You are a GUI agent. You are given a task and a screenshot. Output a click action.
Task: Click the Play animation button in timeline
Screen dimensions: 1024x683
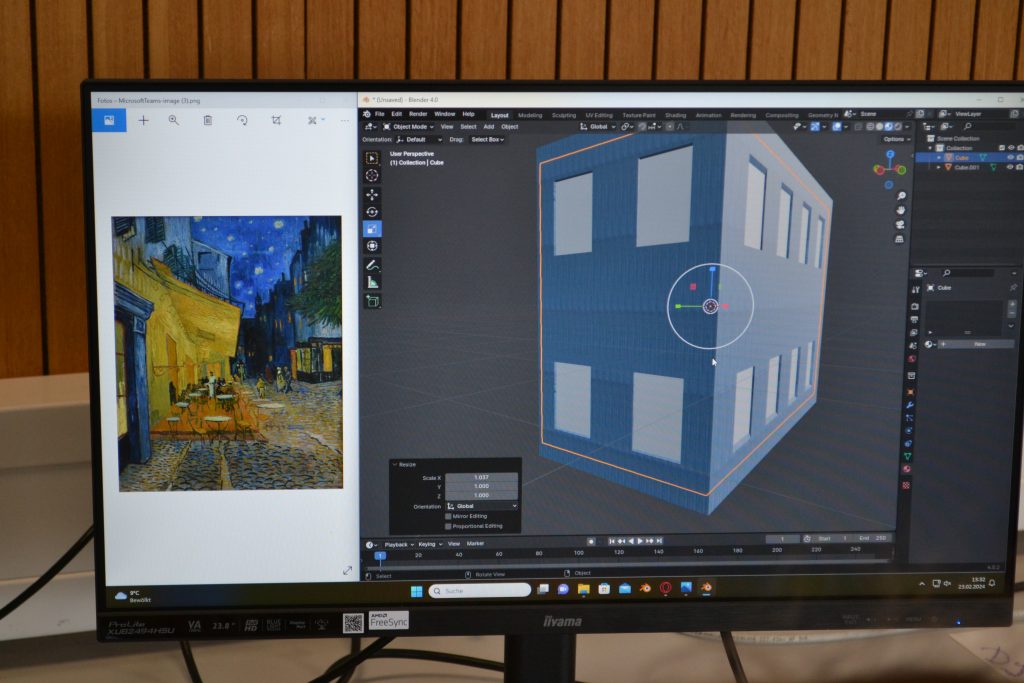coord(640,541)
